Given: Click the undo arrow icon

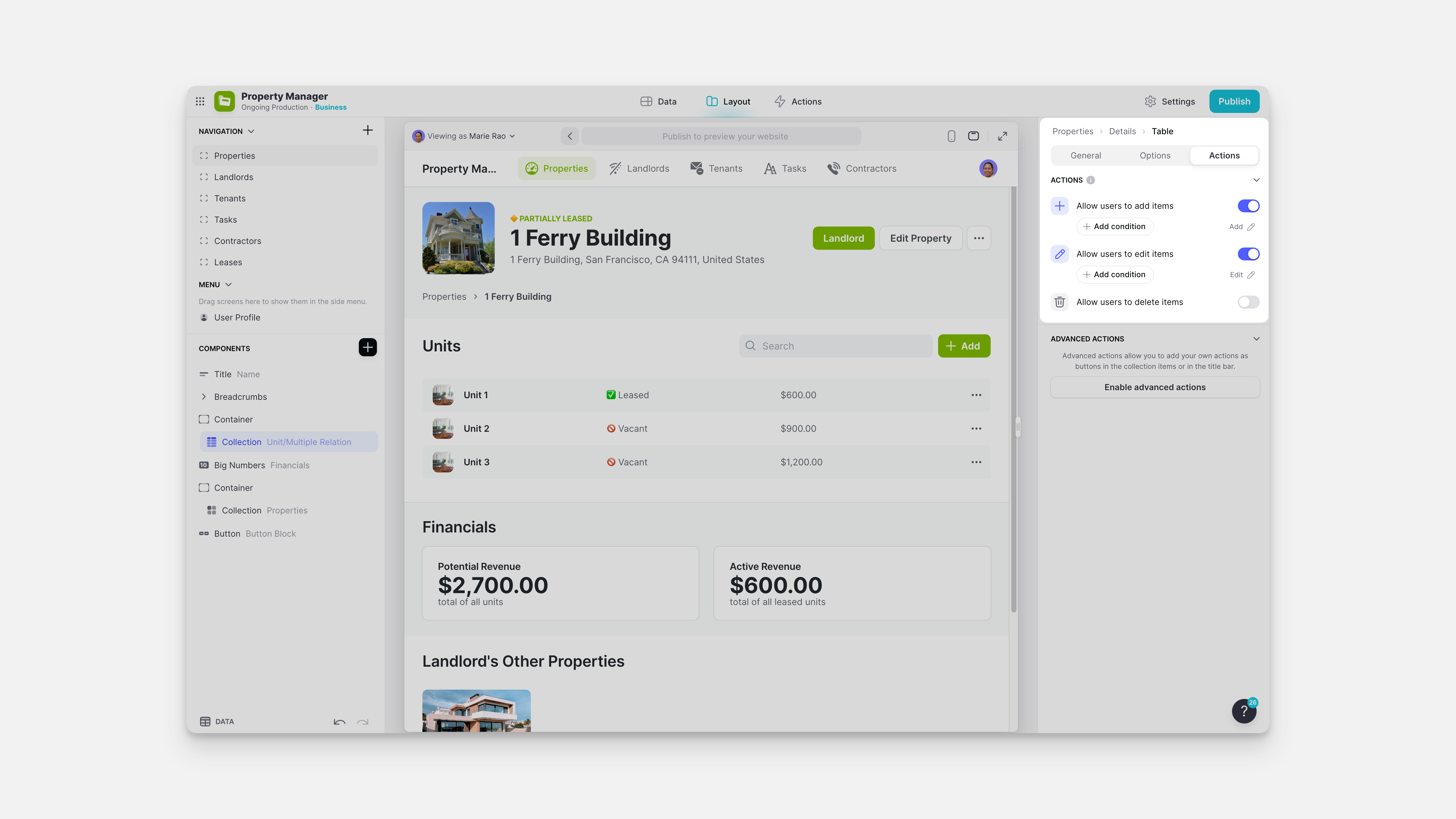Looking at the screenshot, I should [x=339, y=722].
